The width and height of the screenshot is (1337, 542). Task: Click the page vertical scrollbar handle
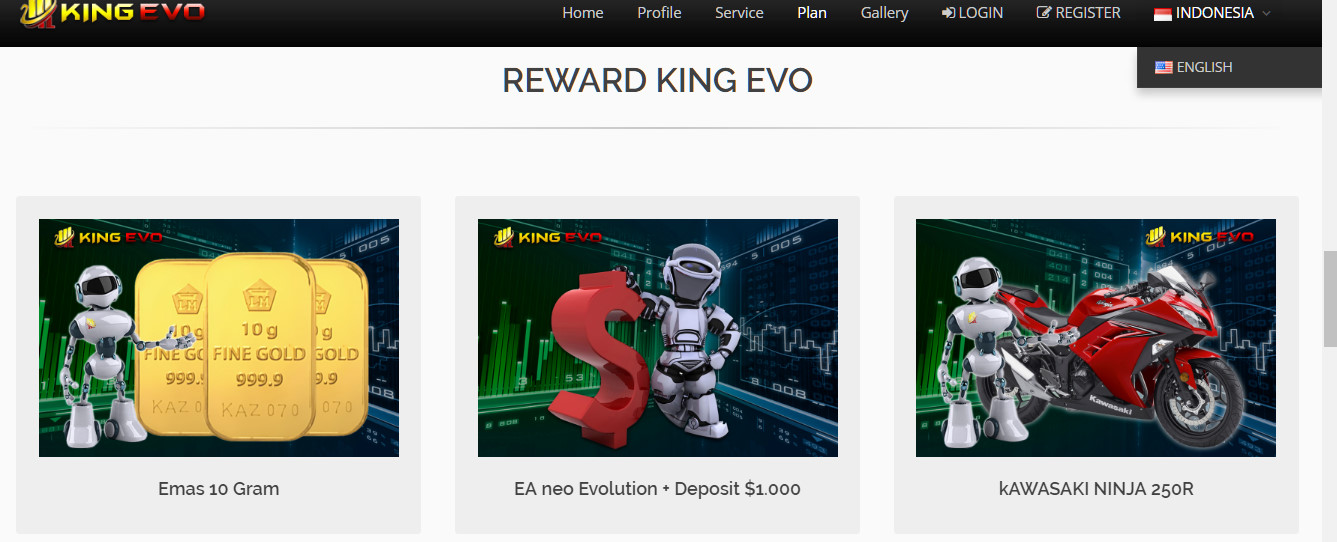[1330, 298]
